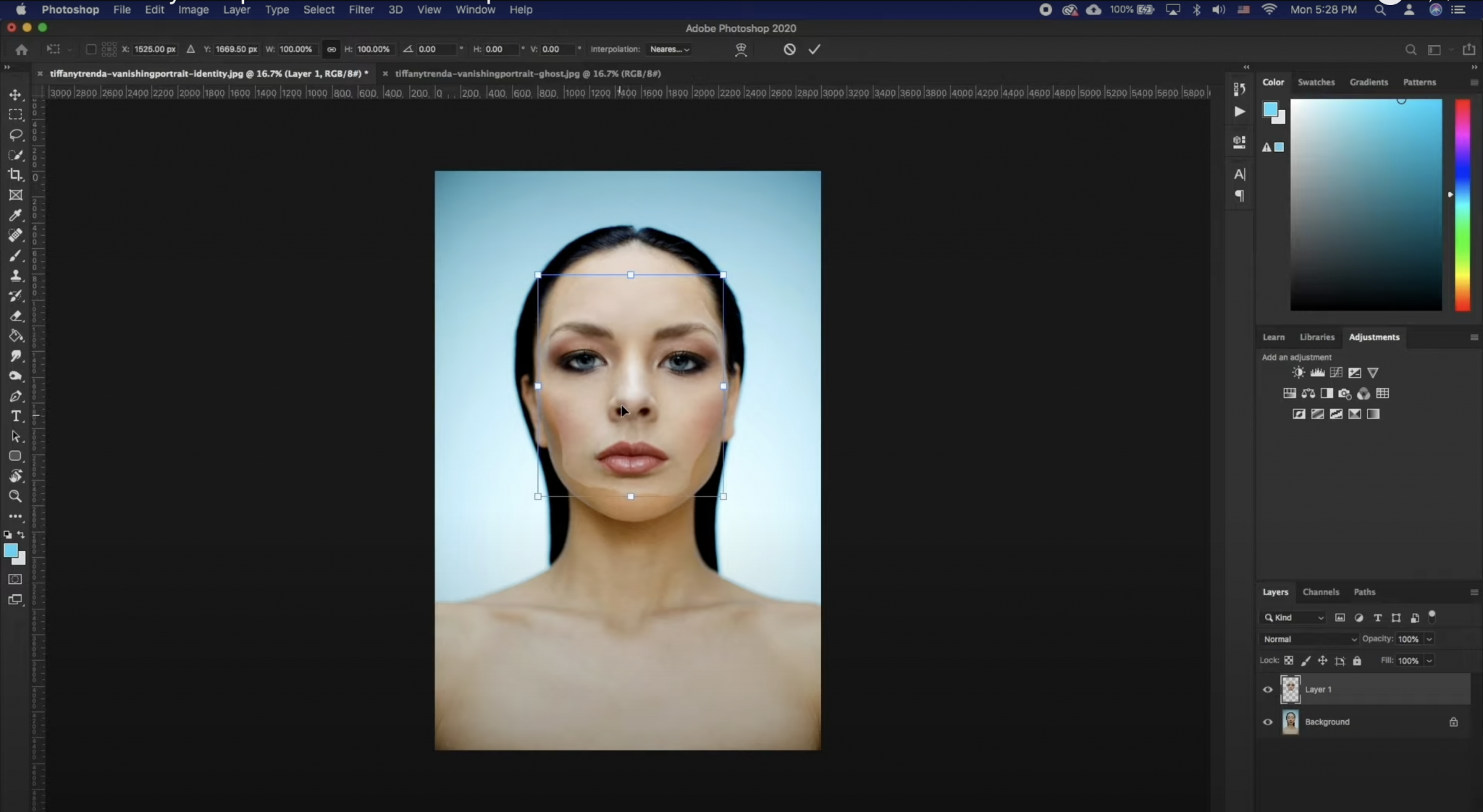Screen dimensions: 1483x812
Task: Select the Zoom tool
Action: click(15, 496)
